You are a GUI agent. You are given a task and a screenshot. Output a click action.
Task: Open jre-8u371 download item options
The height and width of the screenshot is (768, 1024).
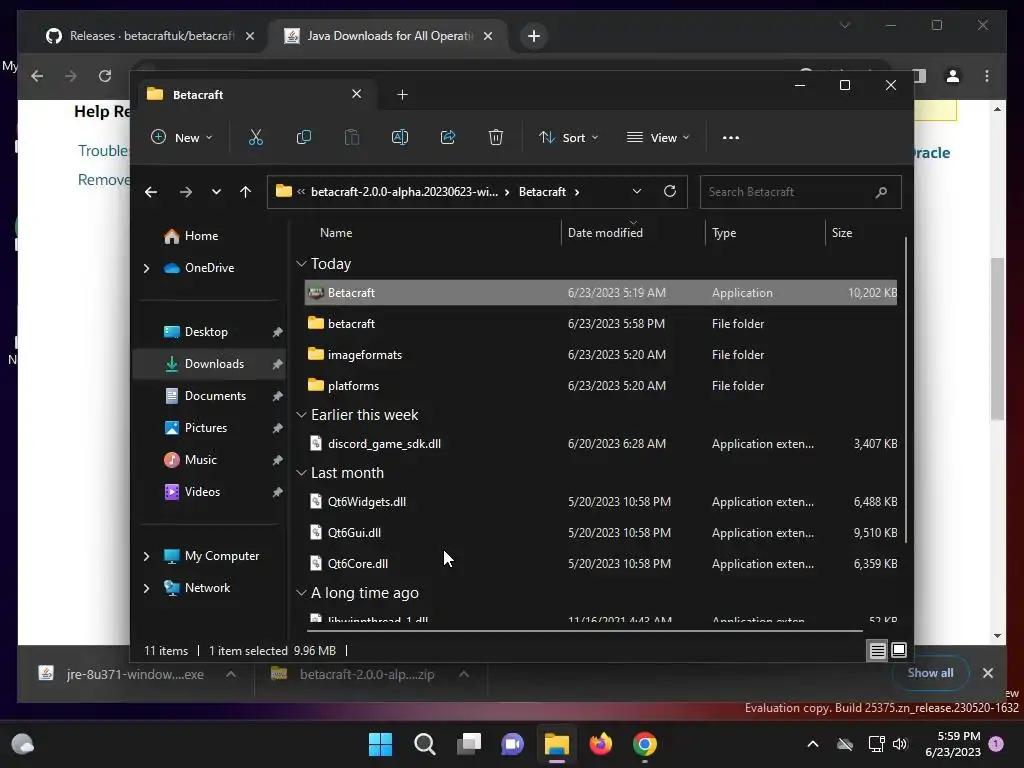[231, 674]
